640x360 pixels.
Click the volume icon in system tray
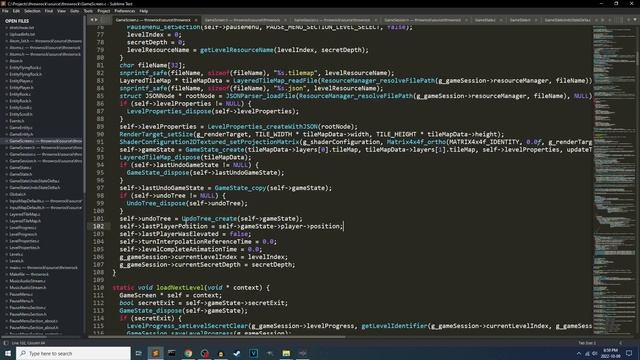595,353
